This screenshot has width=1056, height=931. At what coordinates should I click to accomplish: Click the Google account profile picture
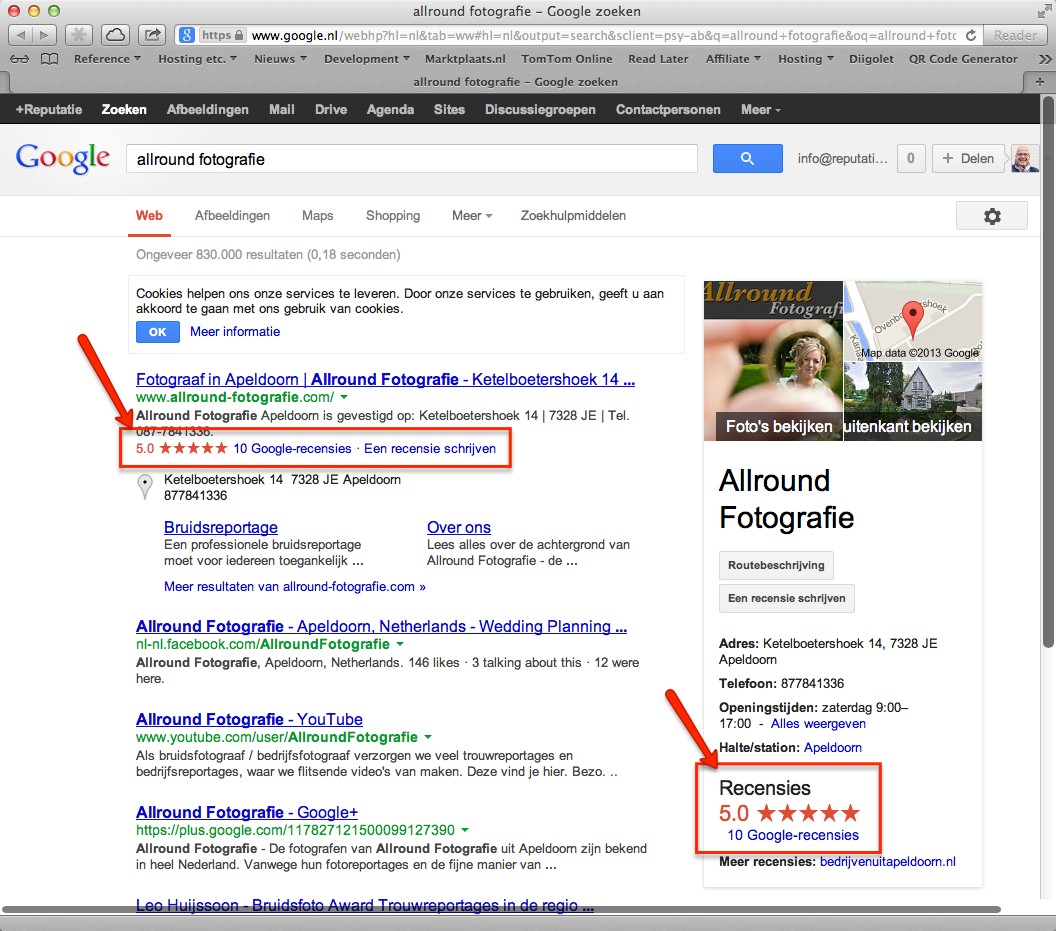[1025, 158]
